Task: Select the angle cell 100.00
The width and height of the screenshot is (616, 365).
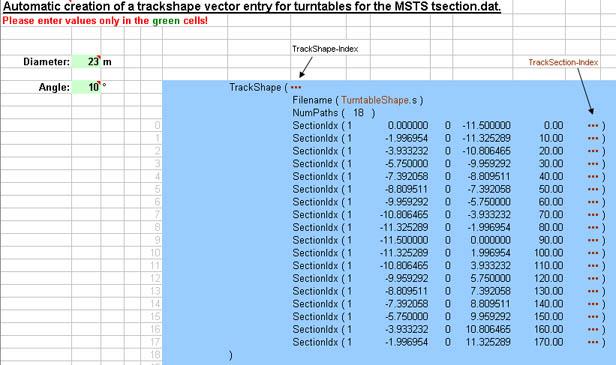Action: (548, 253)
